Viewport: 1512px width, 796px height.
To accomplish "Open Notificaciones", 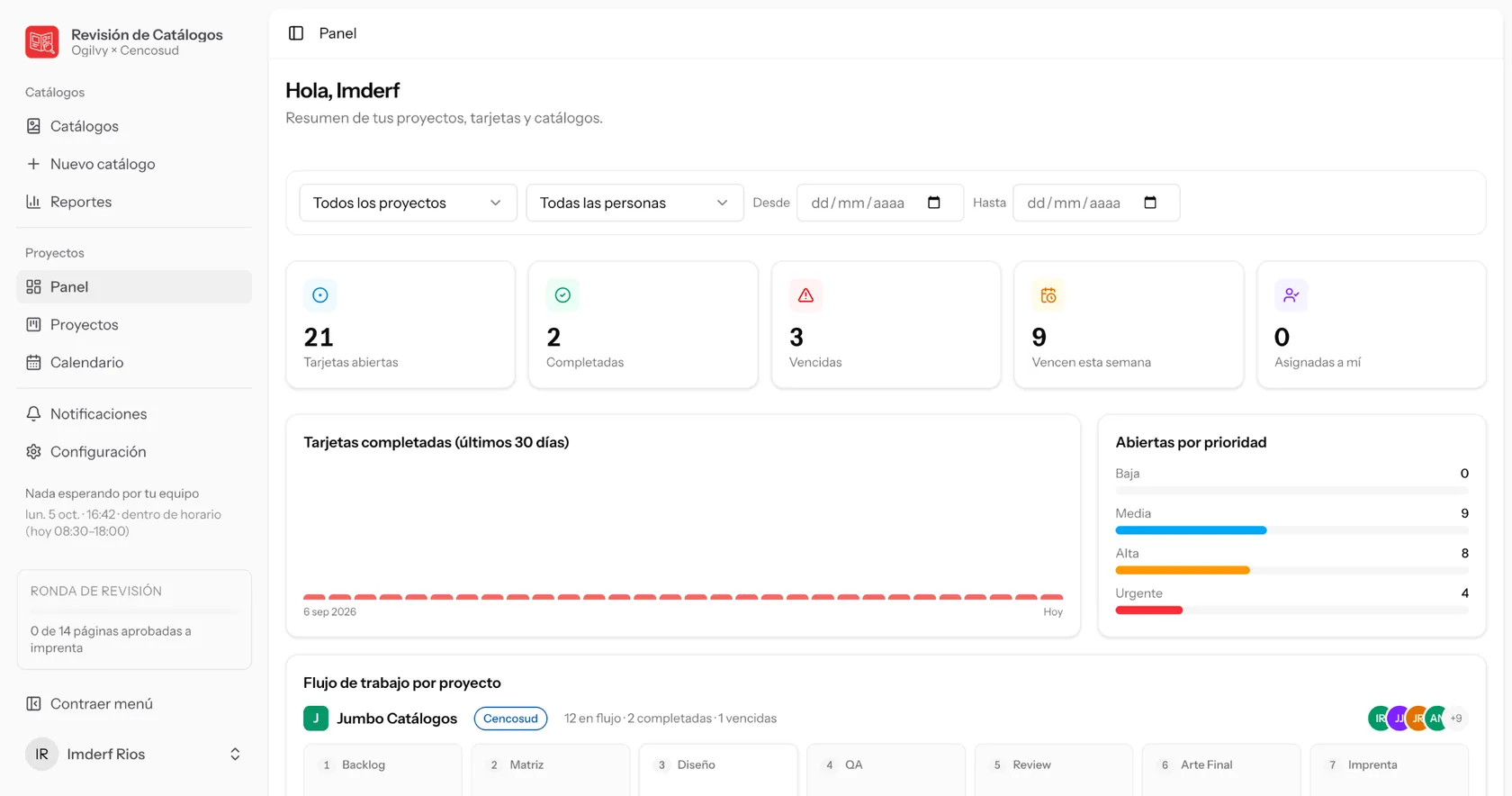I will pos(134,413).
